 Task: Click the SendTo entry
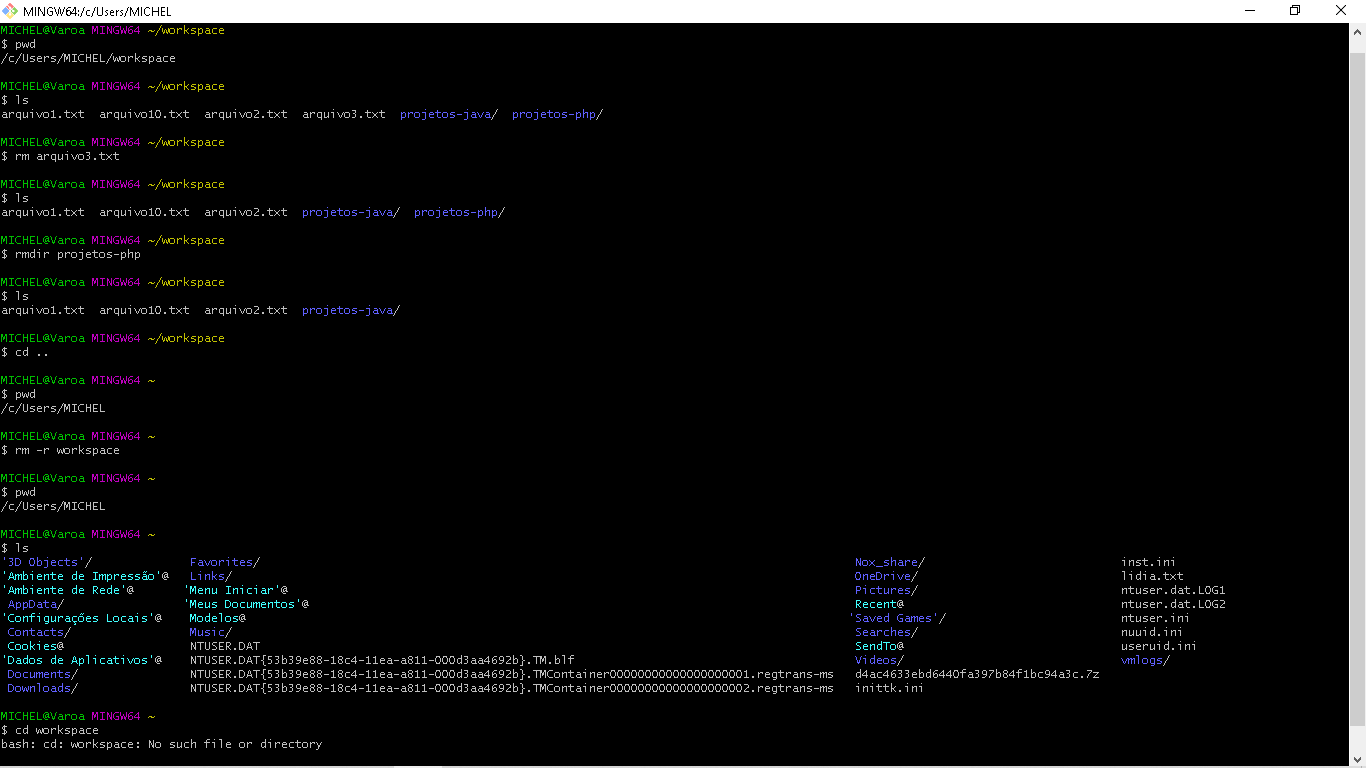pyautogui.click(x=879, y=646)
